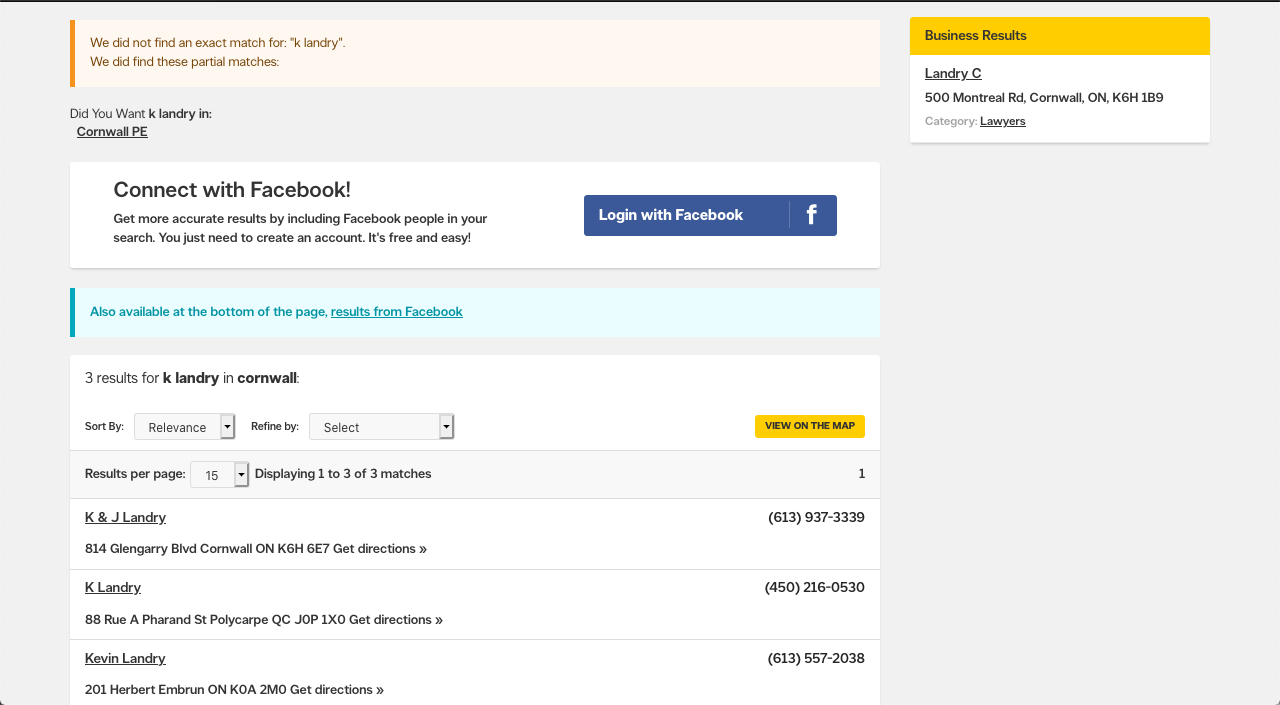Click the "Displaying 1 to 3 of 3 matches" text

pyautogui.click(x=343, y=474)
